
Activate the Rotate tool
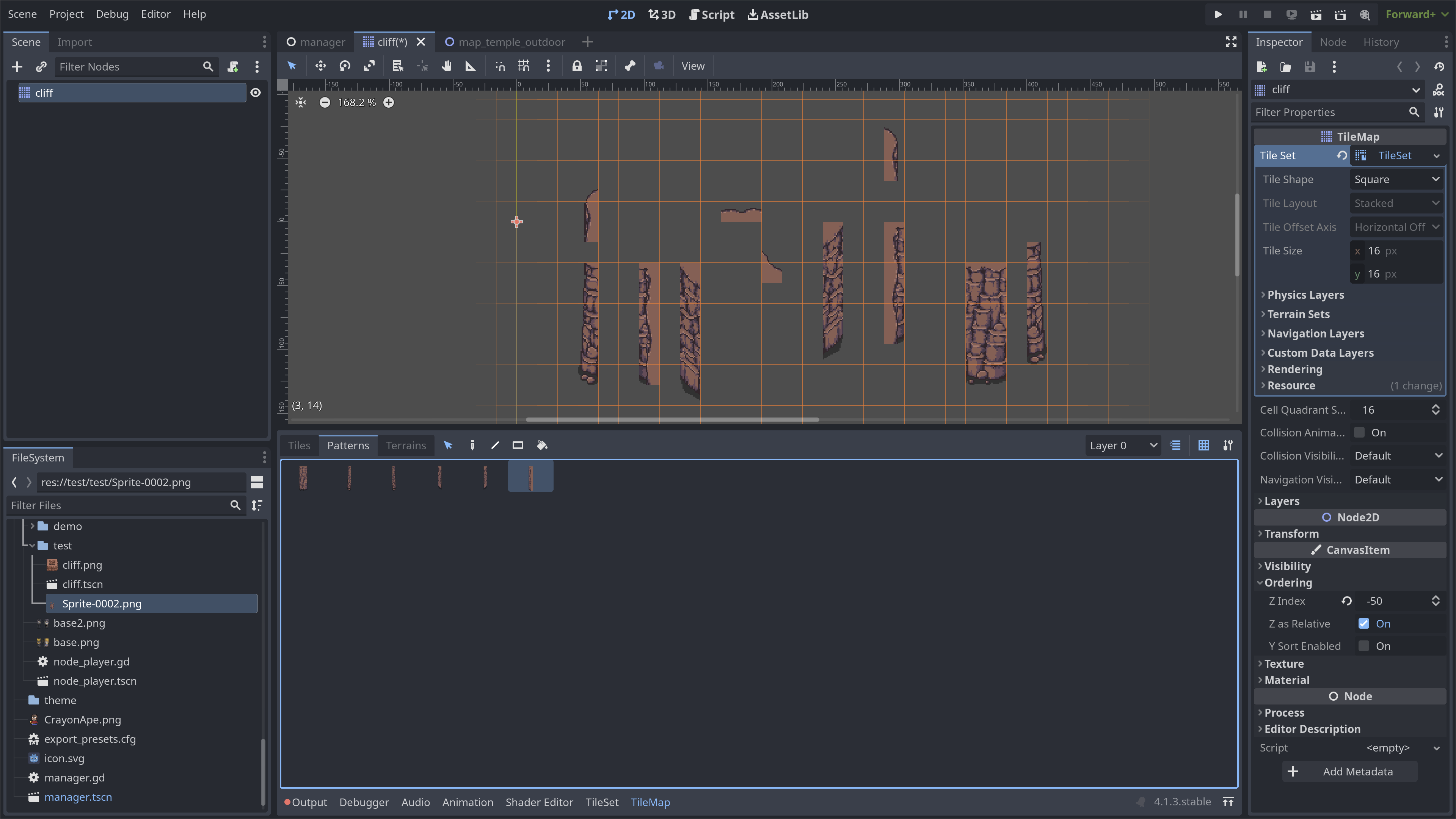[x=345, y=66]
